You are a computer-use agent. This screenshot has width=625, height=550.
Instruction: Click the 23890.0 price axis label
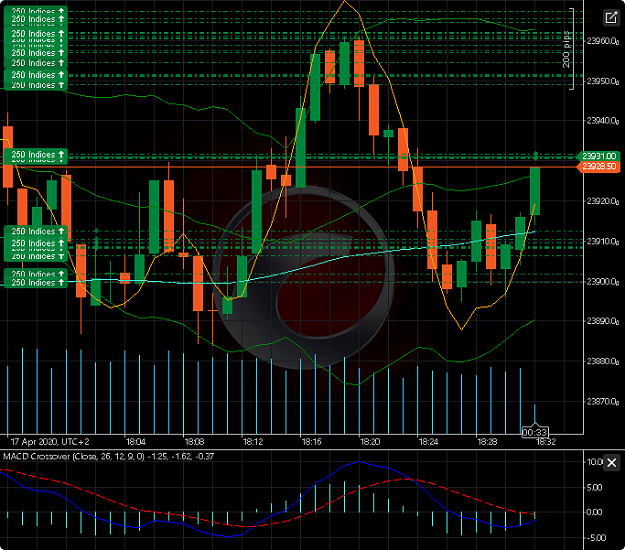click(x=603, y=321)
